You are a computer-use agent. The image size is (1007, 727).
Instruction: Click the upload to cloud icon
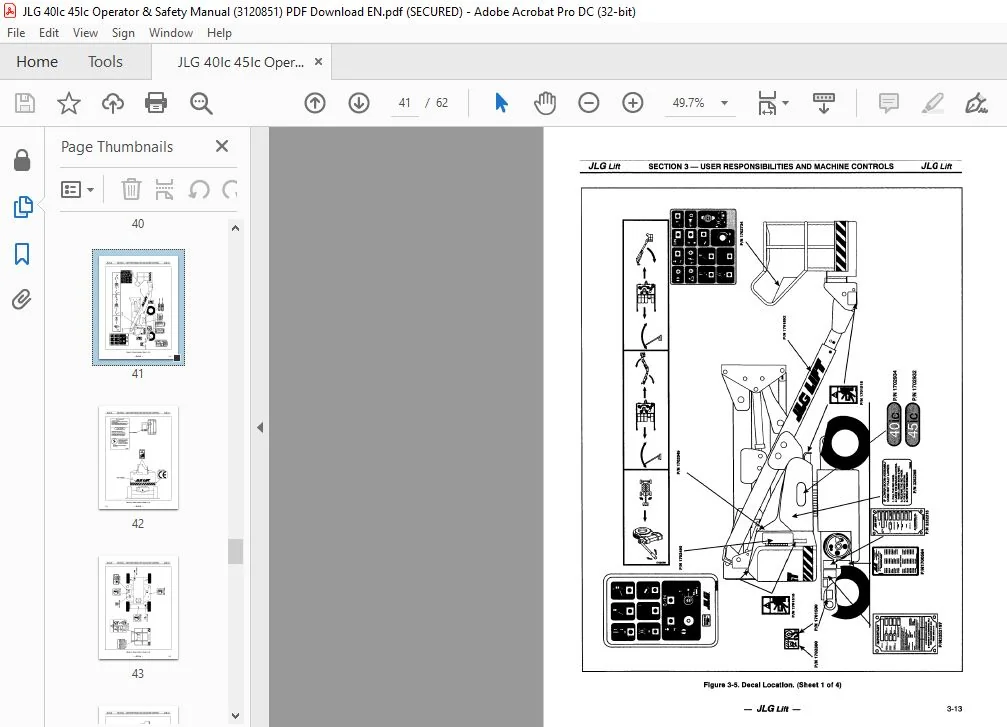113,103
